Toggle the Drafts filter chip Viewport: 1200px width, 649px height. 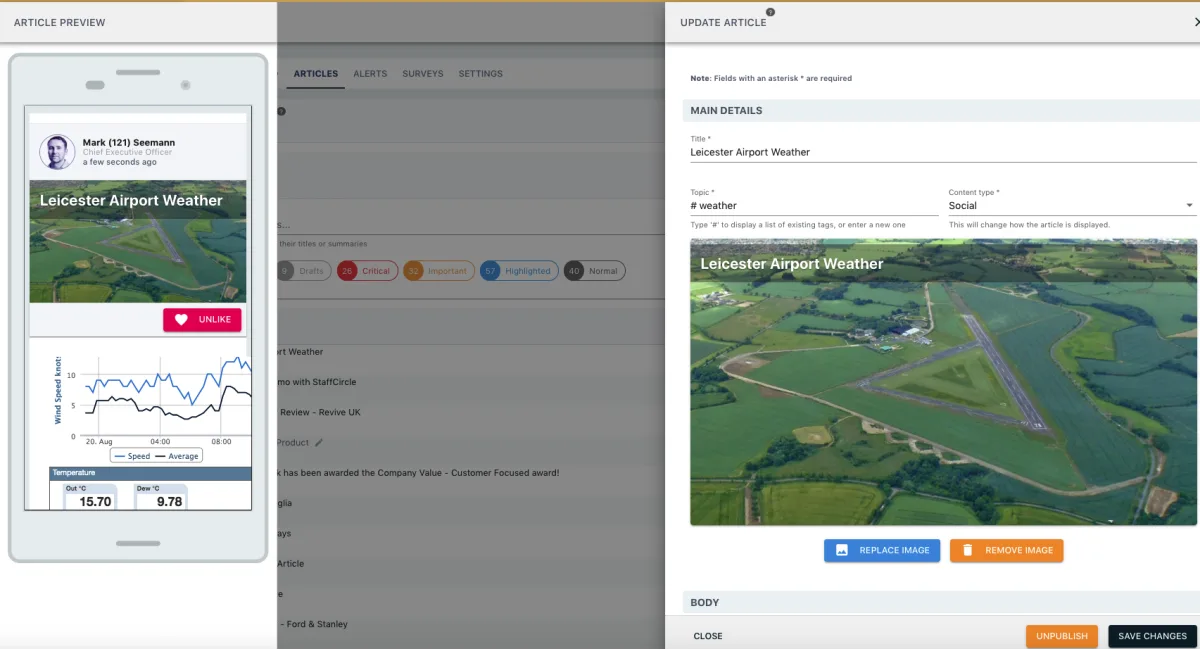[x=303, y=271]
